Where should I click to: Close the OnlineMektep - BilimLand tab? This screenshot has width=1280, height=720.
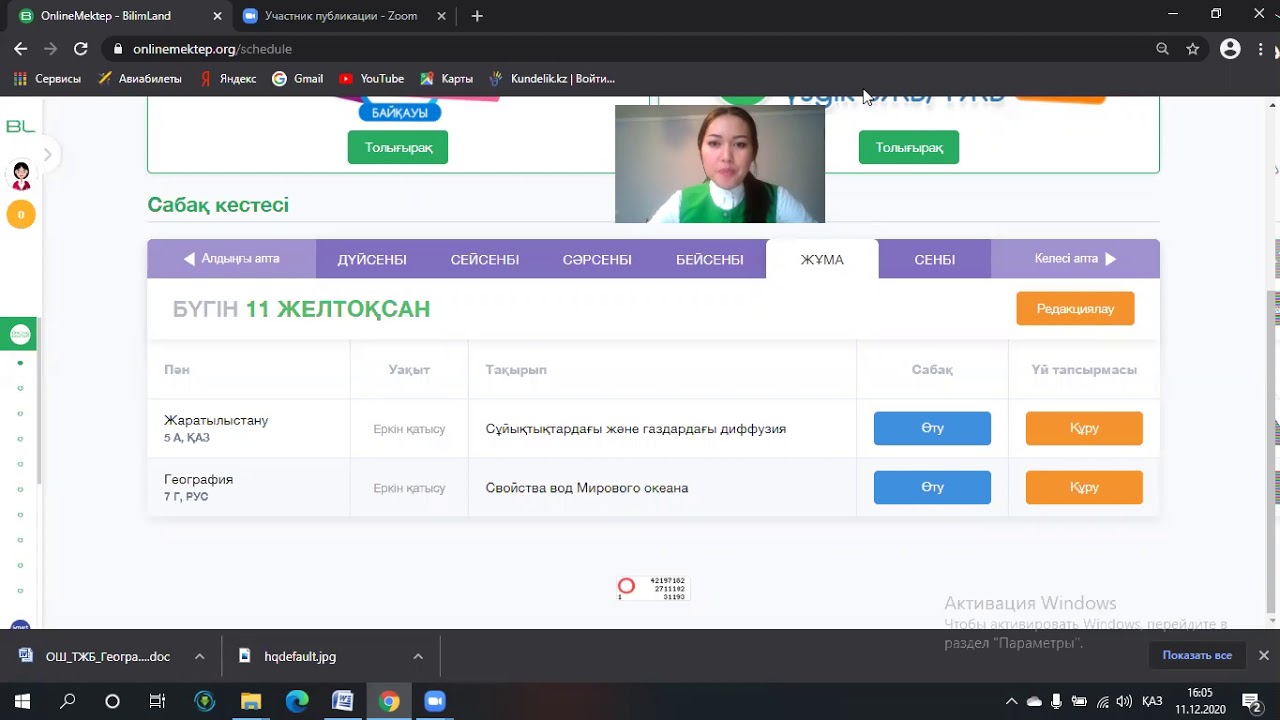(215, 16)
